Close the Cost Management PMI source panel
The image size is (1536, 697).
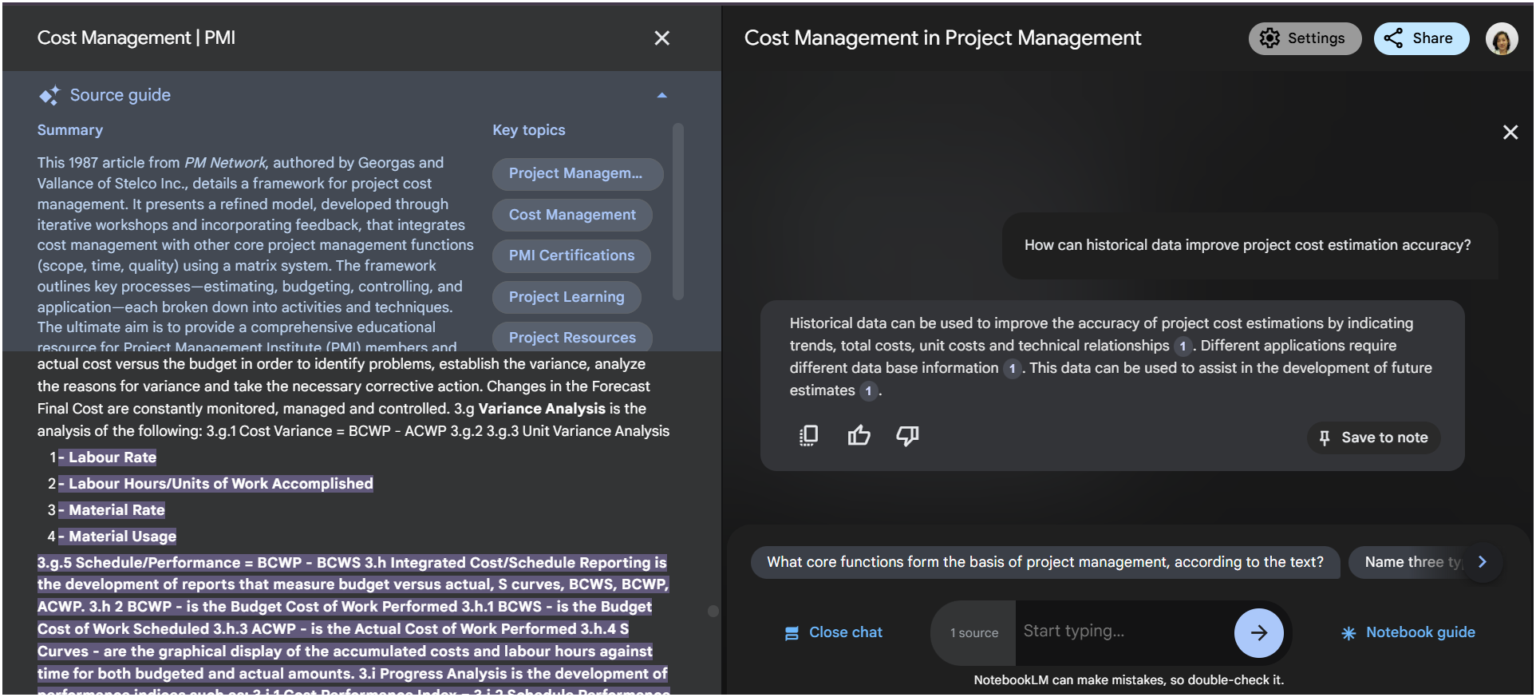[661, 37]
